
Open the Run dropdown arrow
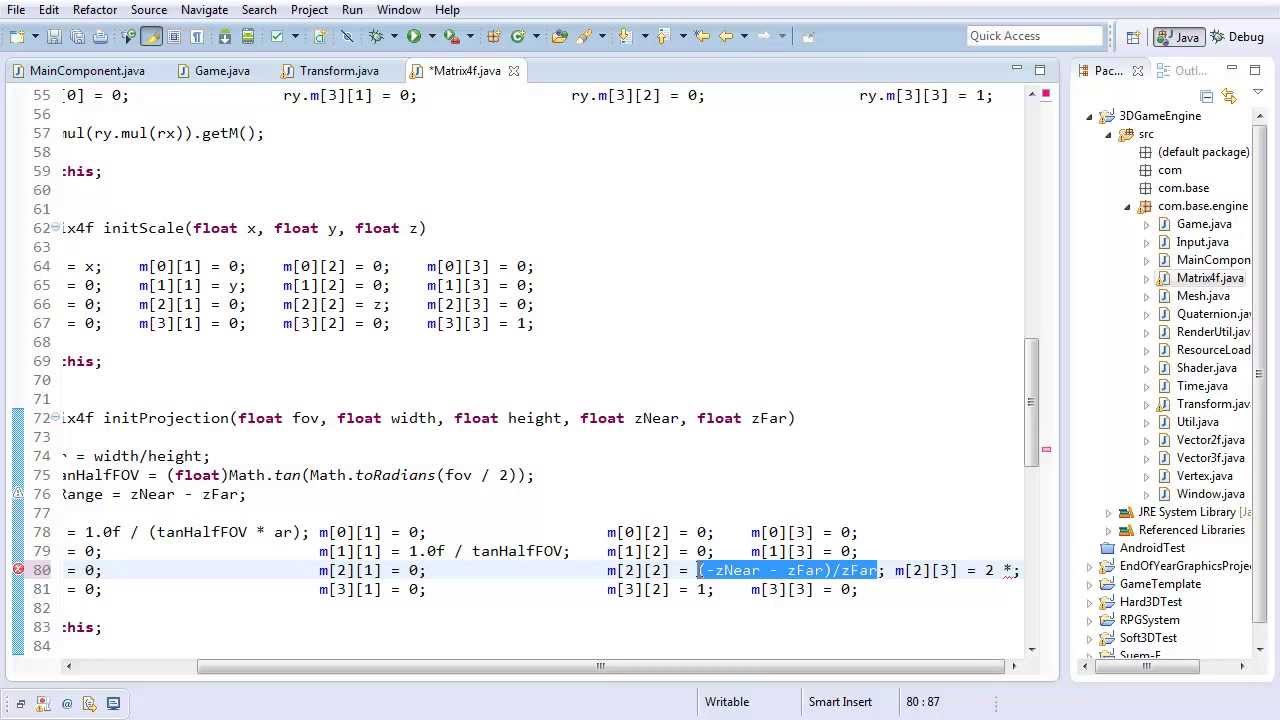point(432,36)
